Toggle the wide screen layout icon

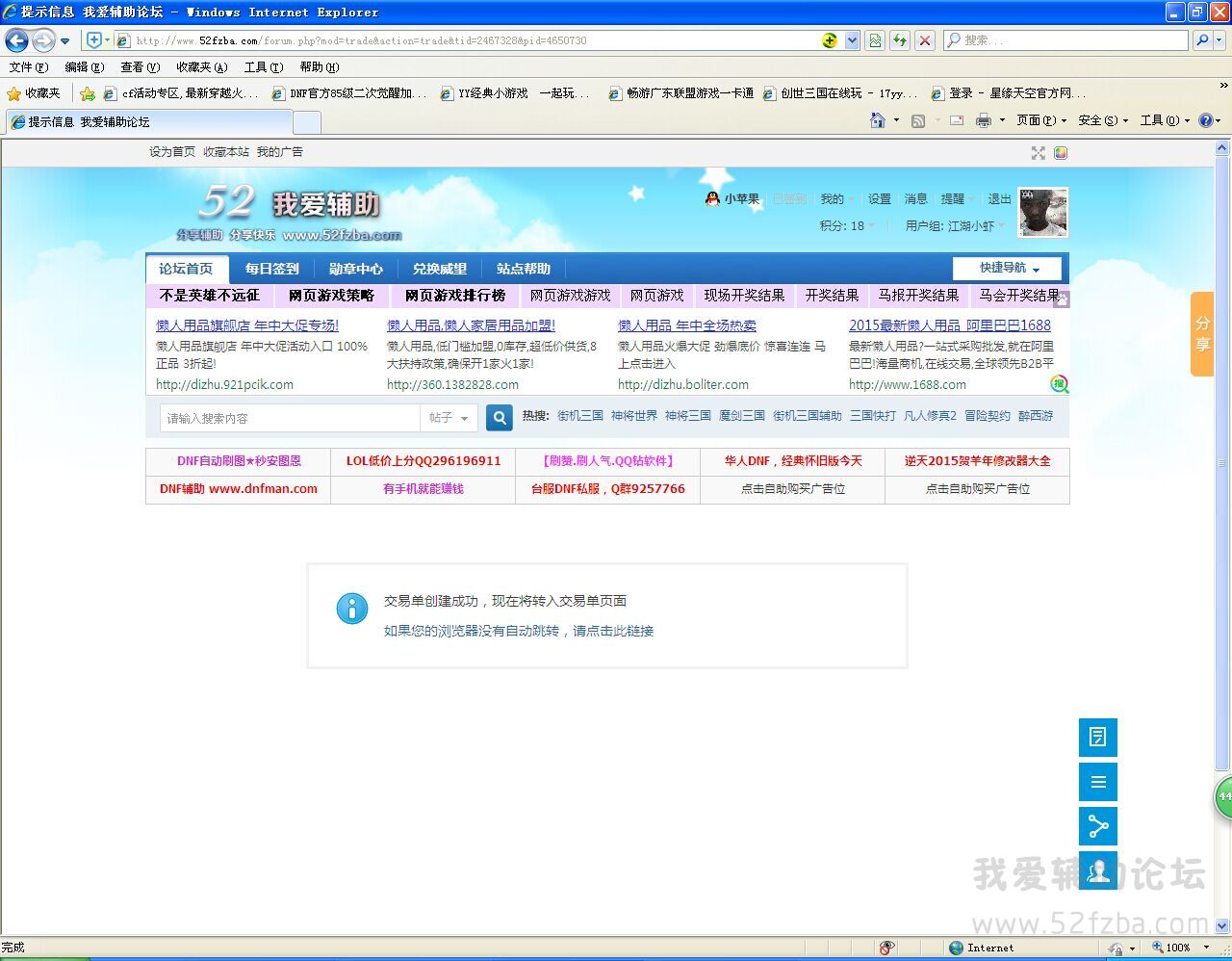click(1038, 153)
